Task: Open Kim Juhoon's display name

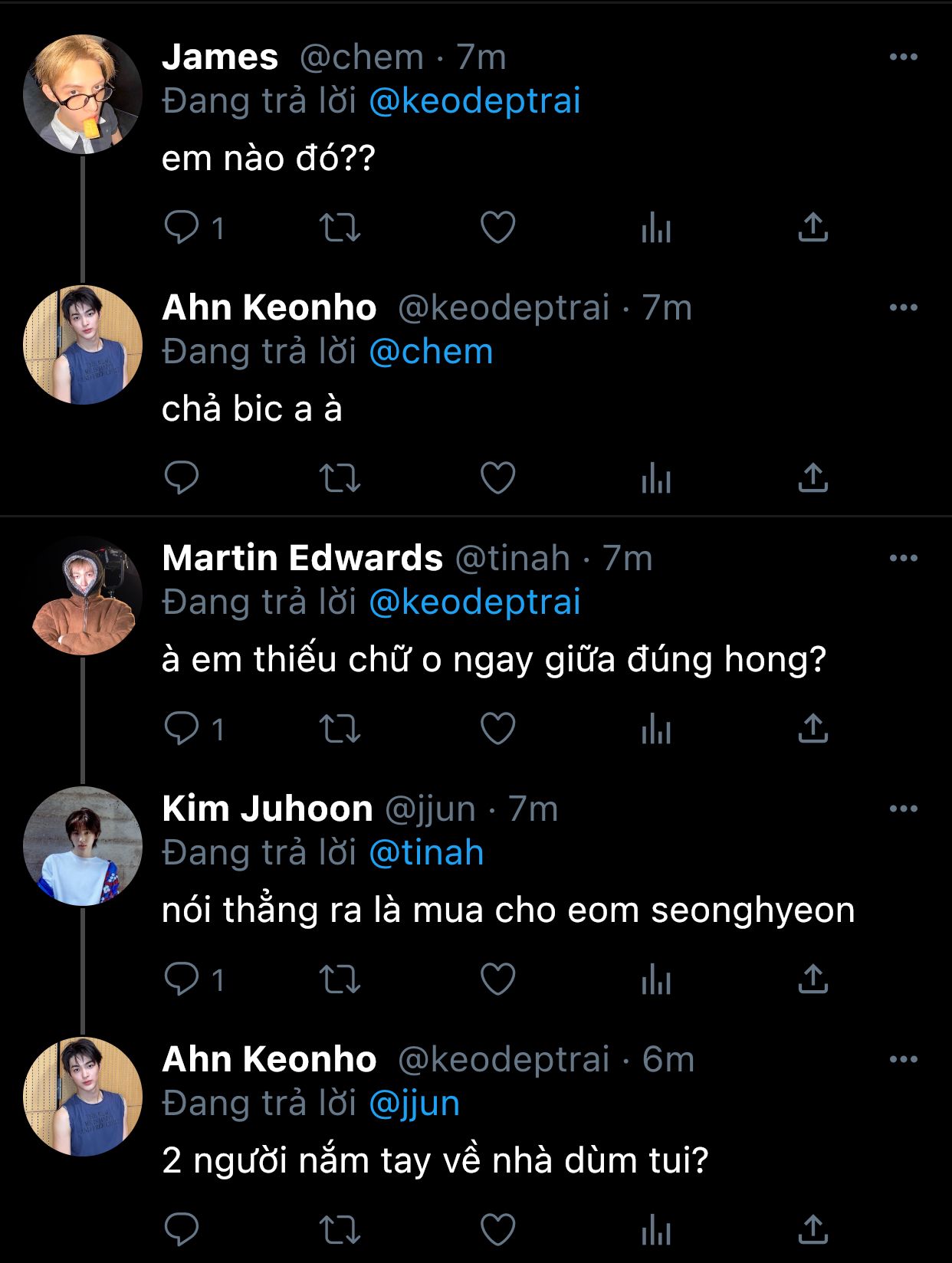Action: 268,809
